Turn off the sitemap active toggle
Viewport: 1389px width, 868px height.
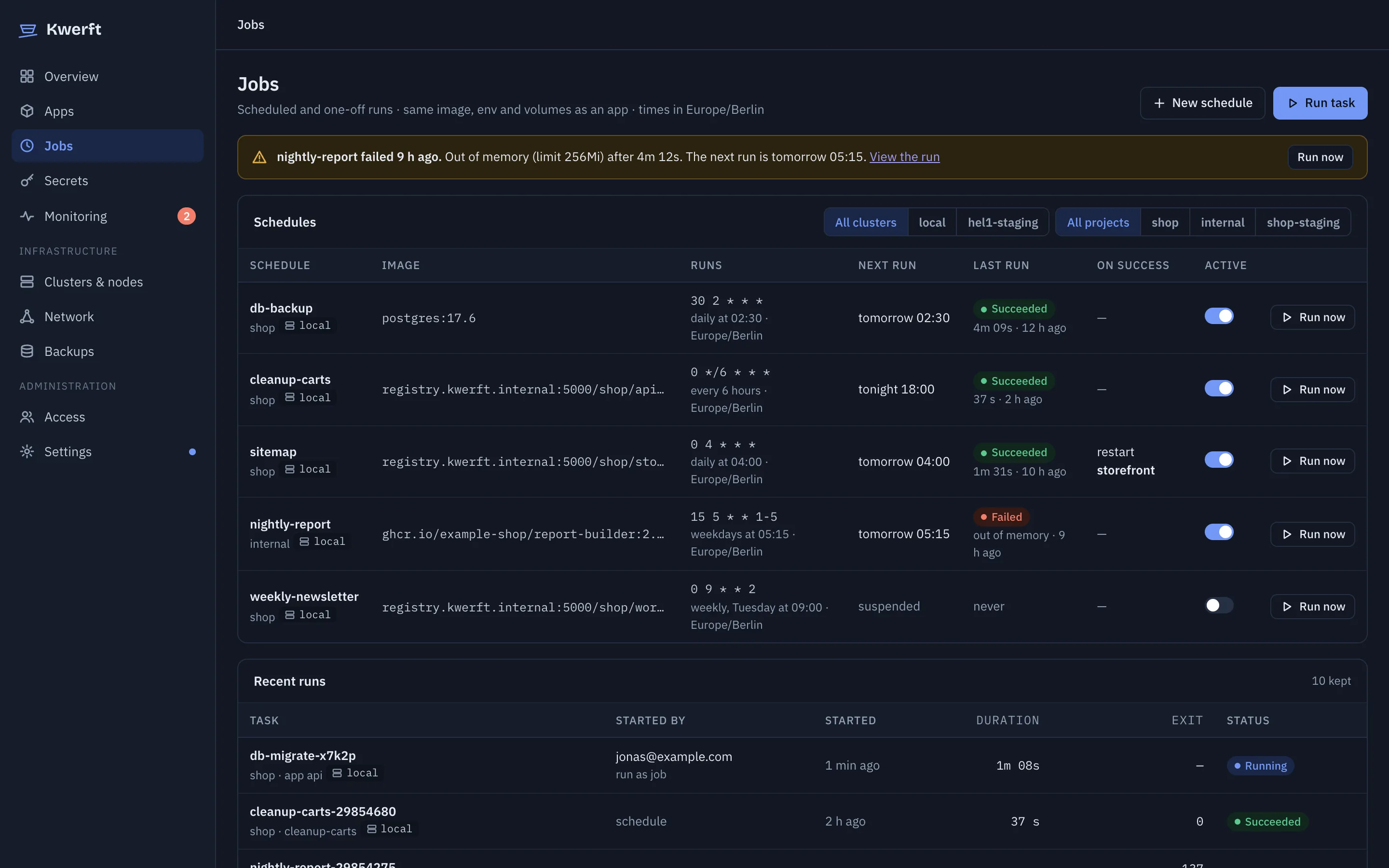[x=1219, y=459]
